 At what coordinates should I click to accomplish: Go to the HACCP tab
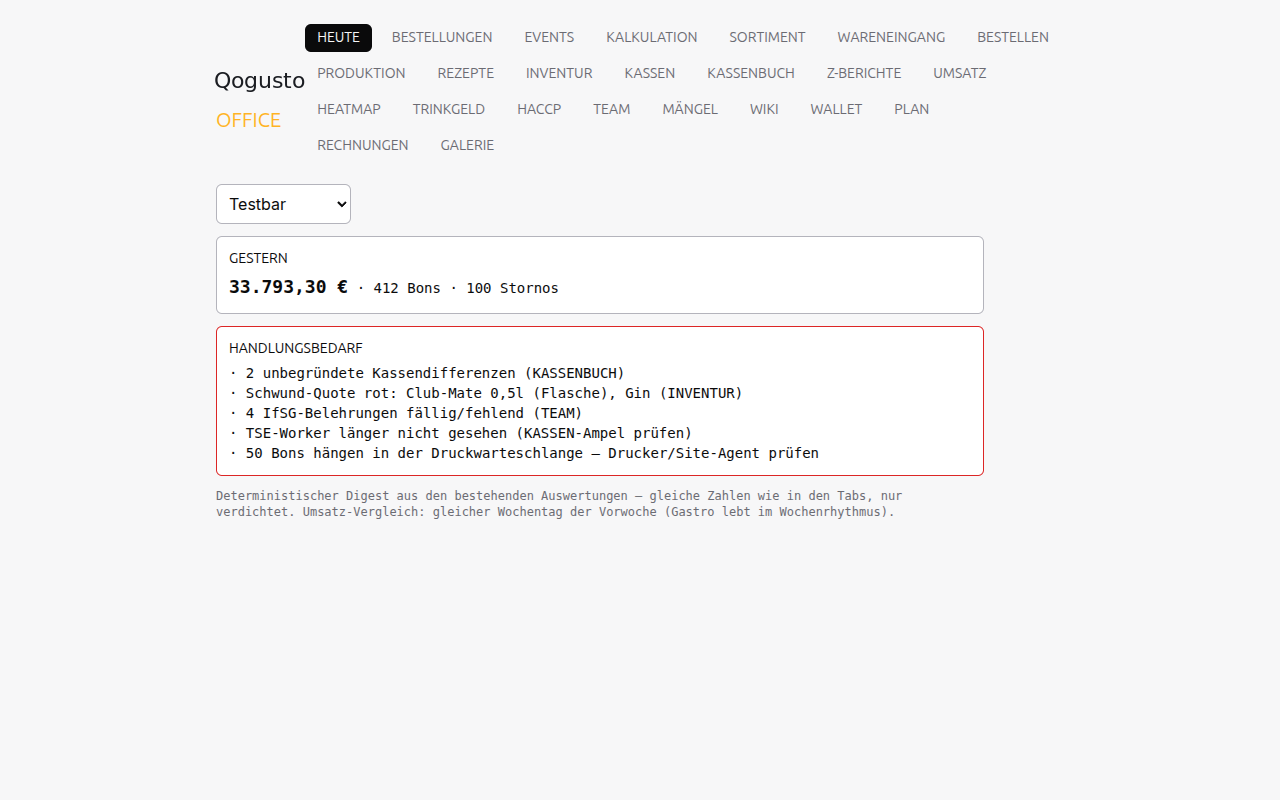539,109
